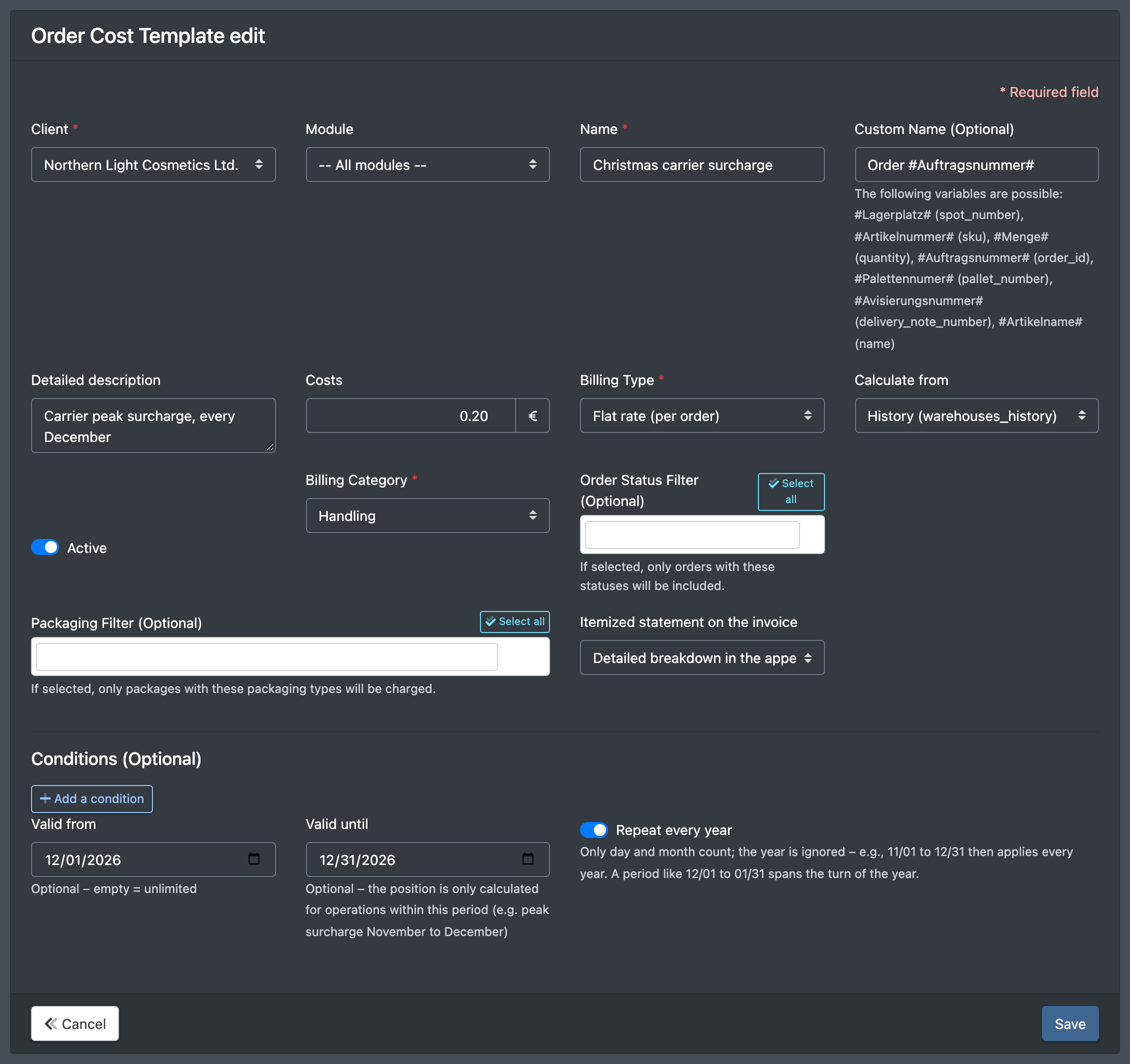Choose a Billing Category from Handling dropdown
The width and height of the screenshot is (1130, 1064).
(427, 515)
